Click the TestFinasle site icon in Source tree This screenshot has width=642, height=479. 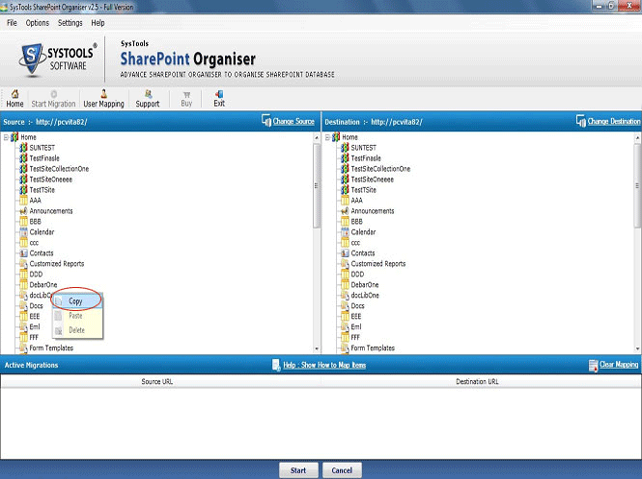tap(24, 158)
